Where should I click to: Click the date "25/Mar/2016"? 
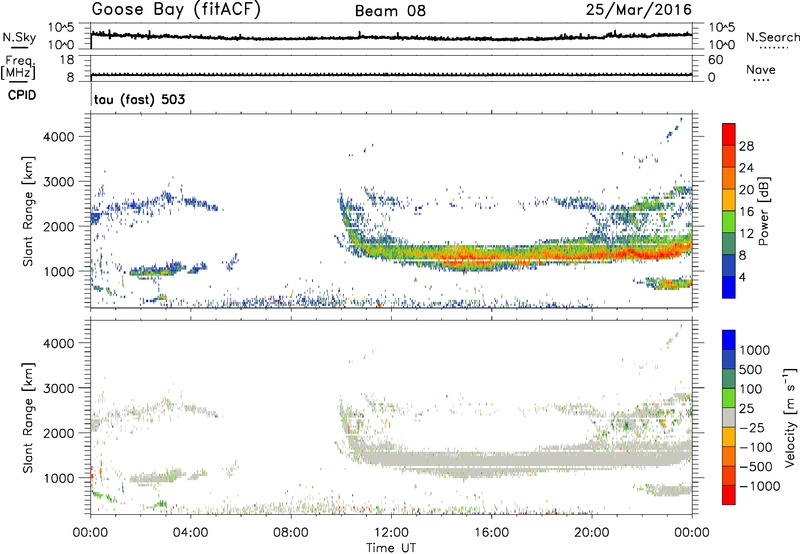coord(638,9)
